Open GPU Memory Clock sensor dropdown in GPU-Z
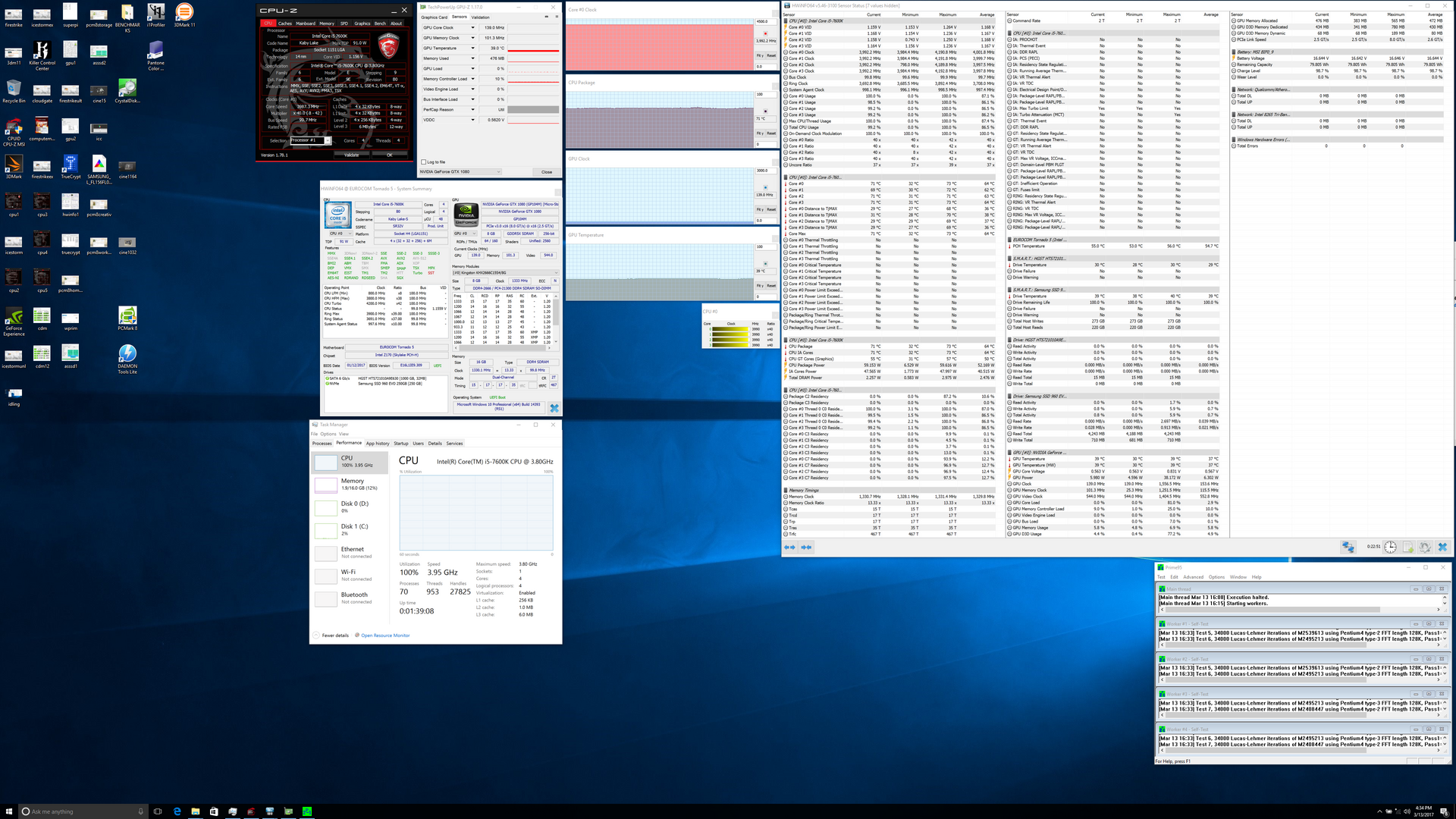This screenshot has height=819, width=1456. pos(472,38)
